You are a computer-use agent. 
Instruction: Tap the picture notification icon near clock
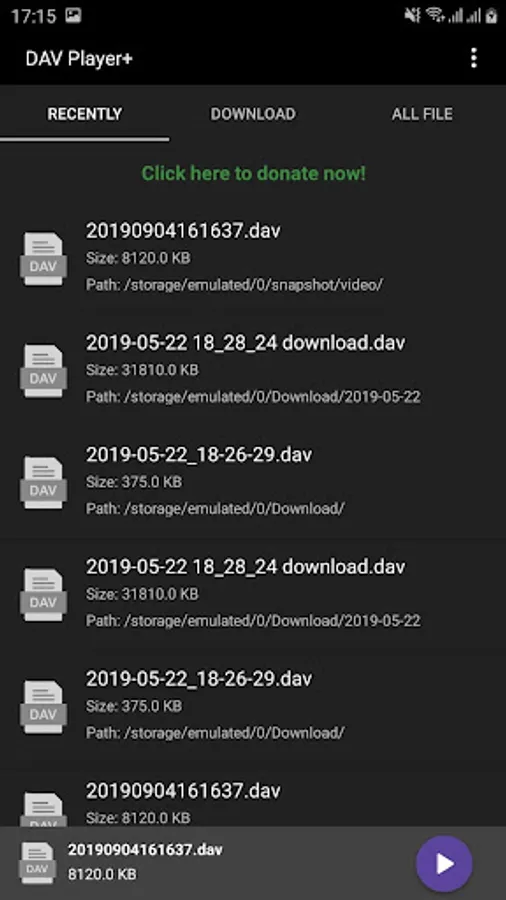coord(73,15)
